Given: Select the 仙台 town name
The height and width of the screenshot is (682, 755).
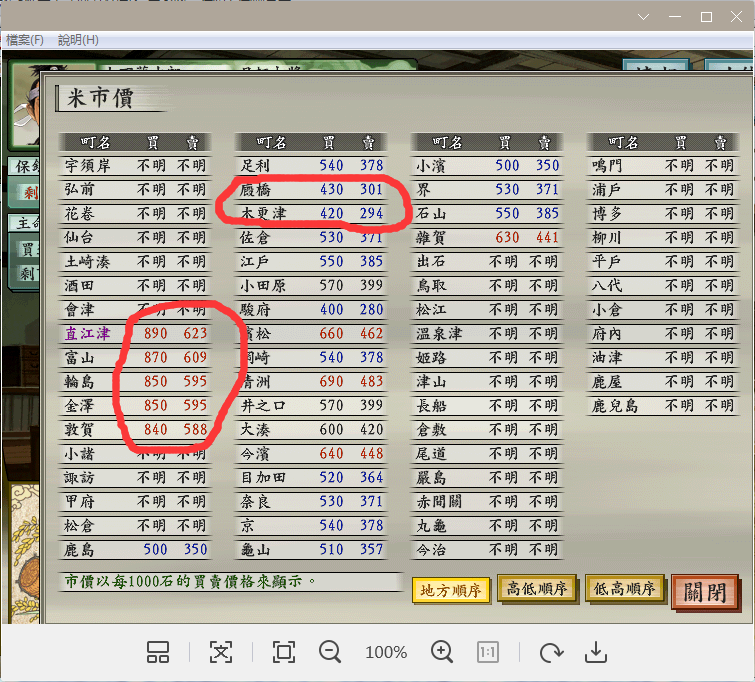Looking at the screenshot, I should (x=79, y=237).
